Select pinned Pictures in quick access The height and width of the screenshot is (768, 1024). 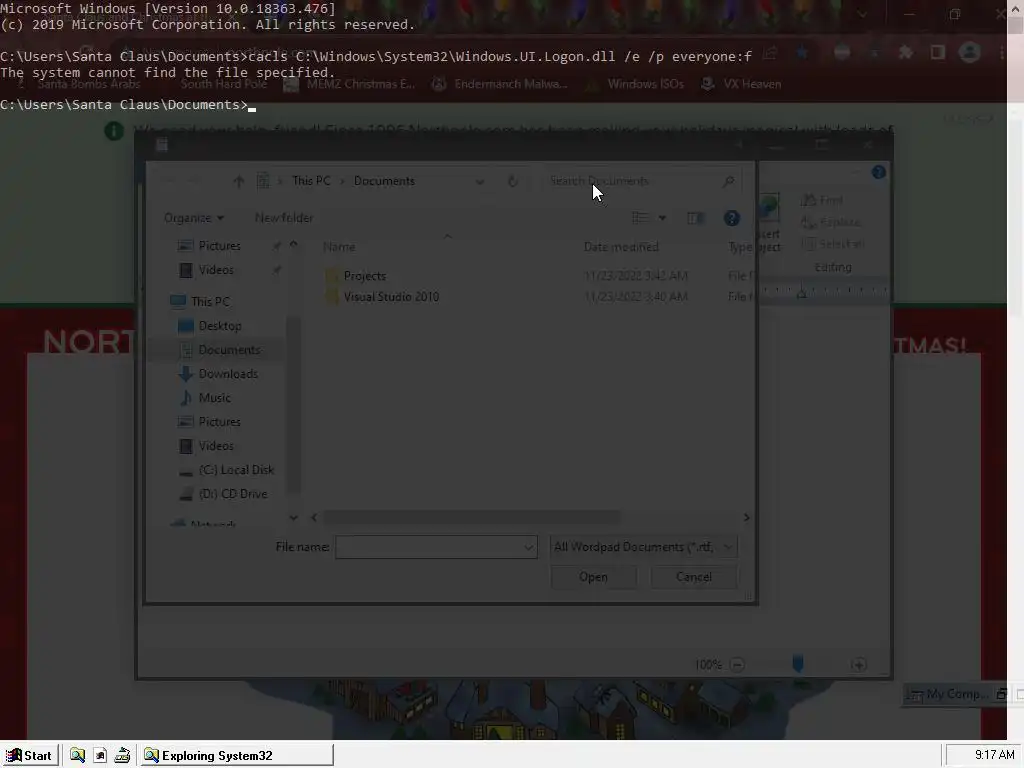click(x=219, y=246)
